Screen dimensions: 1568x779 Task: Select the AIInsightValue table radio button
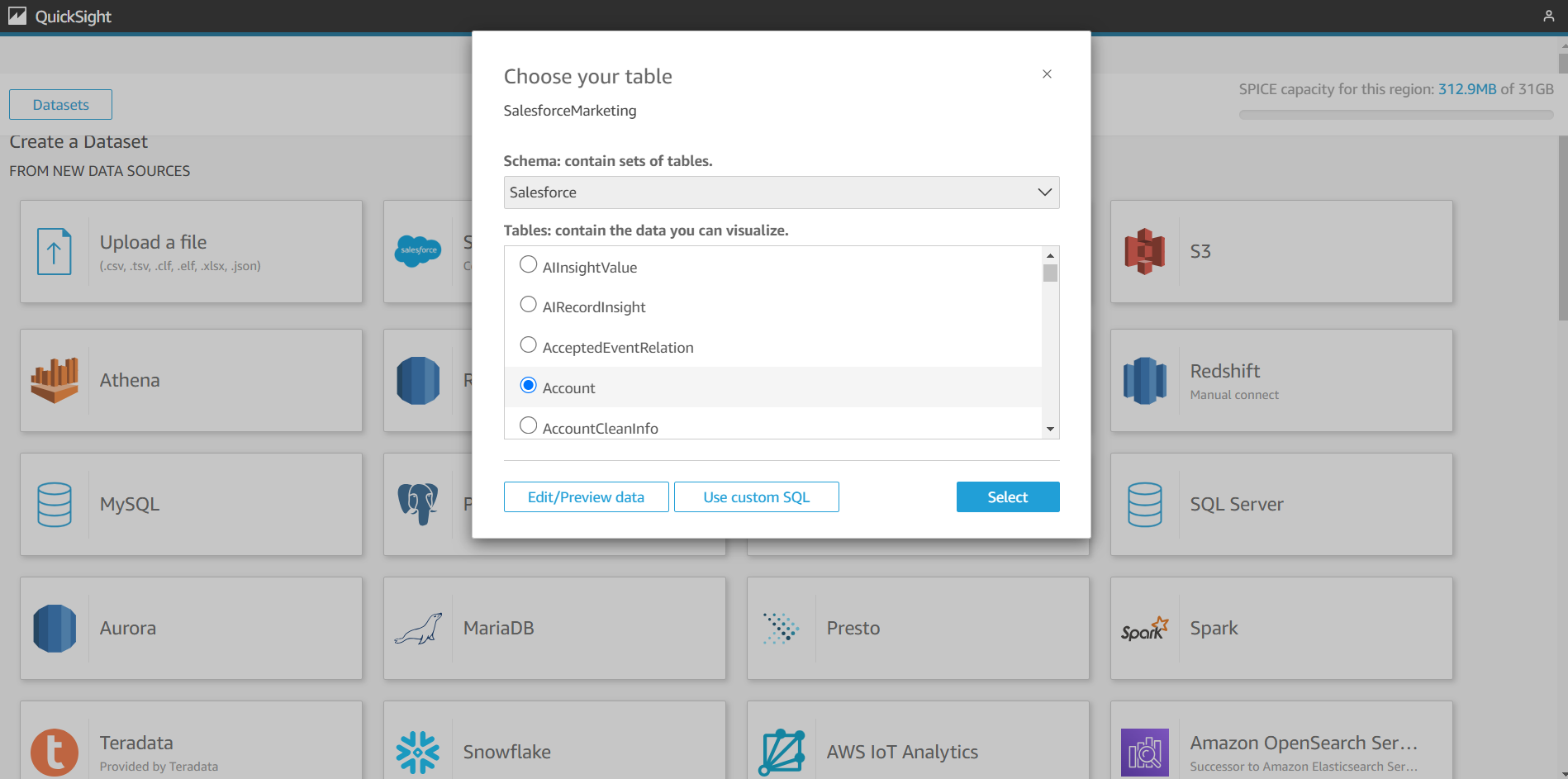(x=528, y=264)
